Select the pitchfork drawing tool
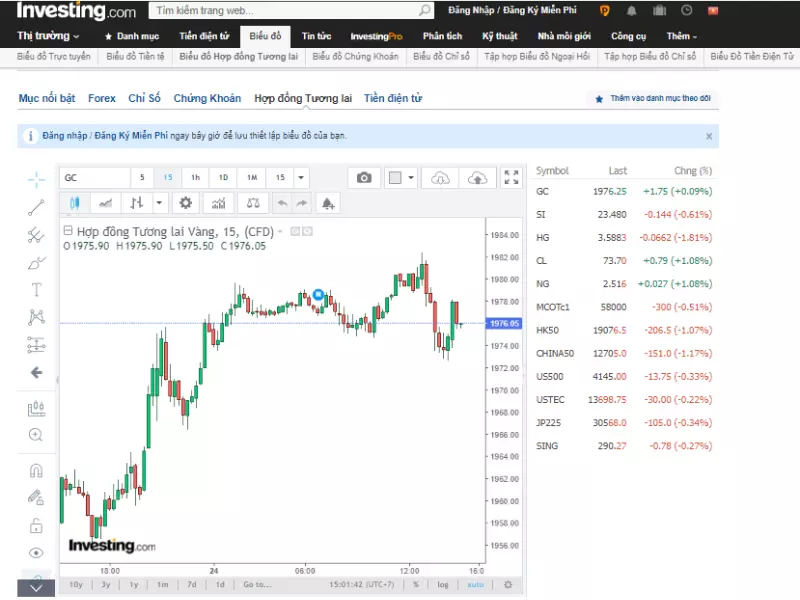 coord(36,235)
